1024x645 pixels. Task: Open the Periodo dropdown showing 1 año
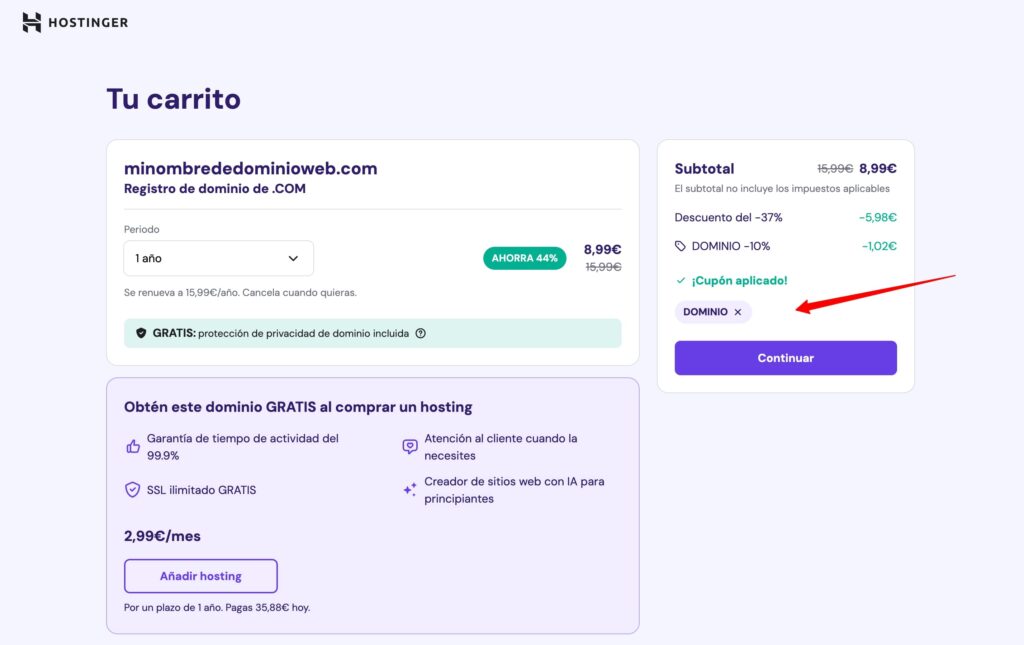coord(218,258)
